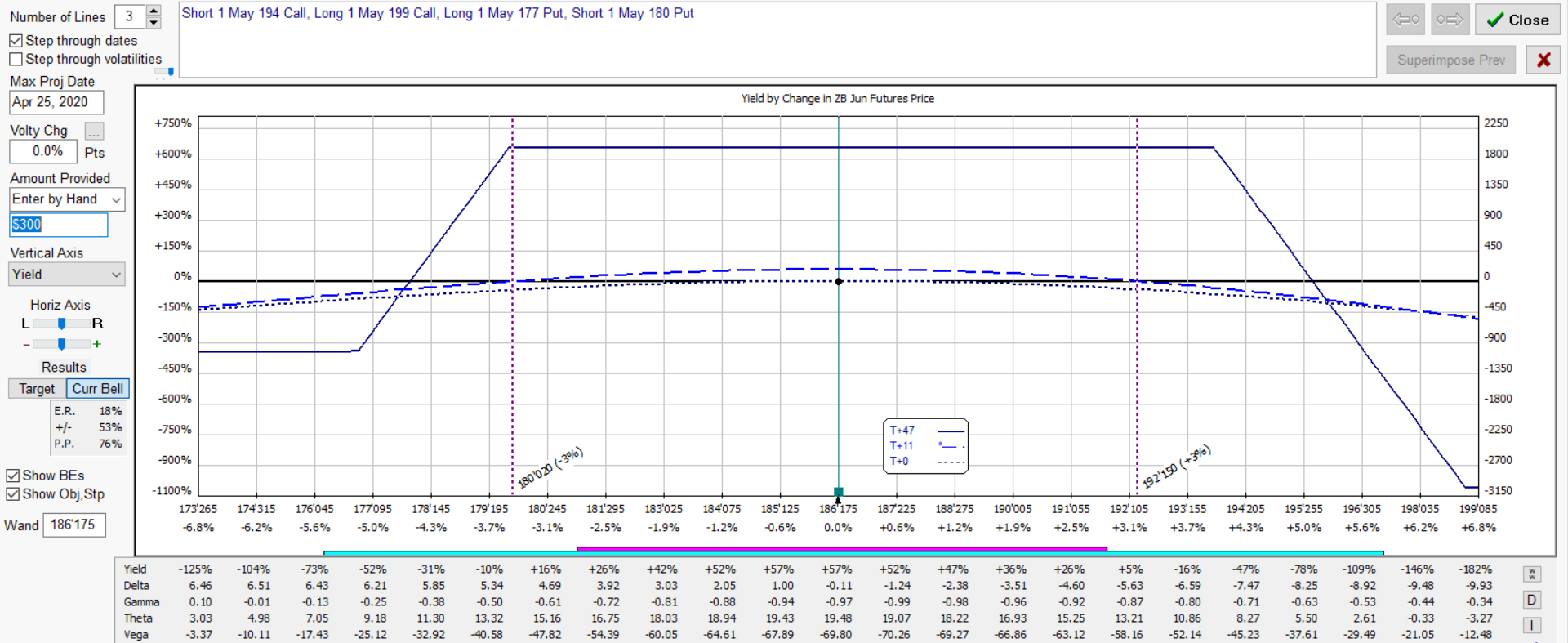Click the Gamma row label in greeks table

point(141,602)
